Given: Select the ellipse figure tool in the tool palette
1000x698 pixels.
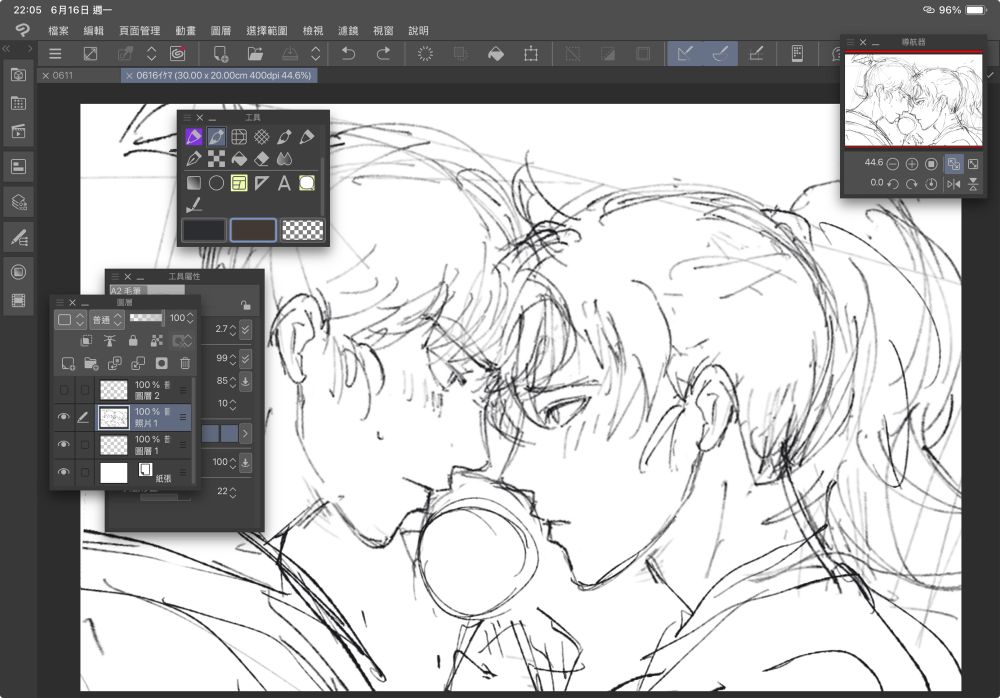Looking at the screenshot, I should coord(216,184).
